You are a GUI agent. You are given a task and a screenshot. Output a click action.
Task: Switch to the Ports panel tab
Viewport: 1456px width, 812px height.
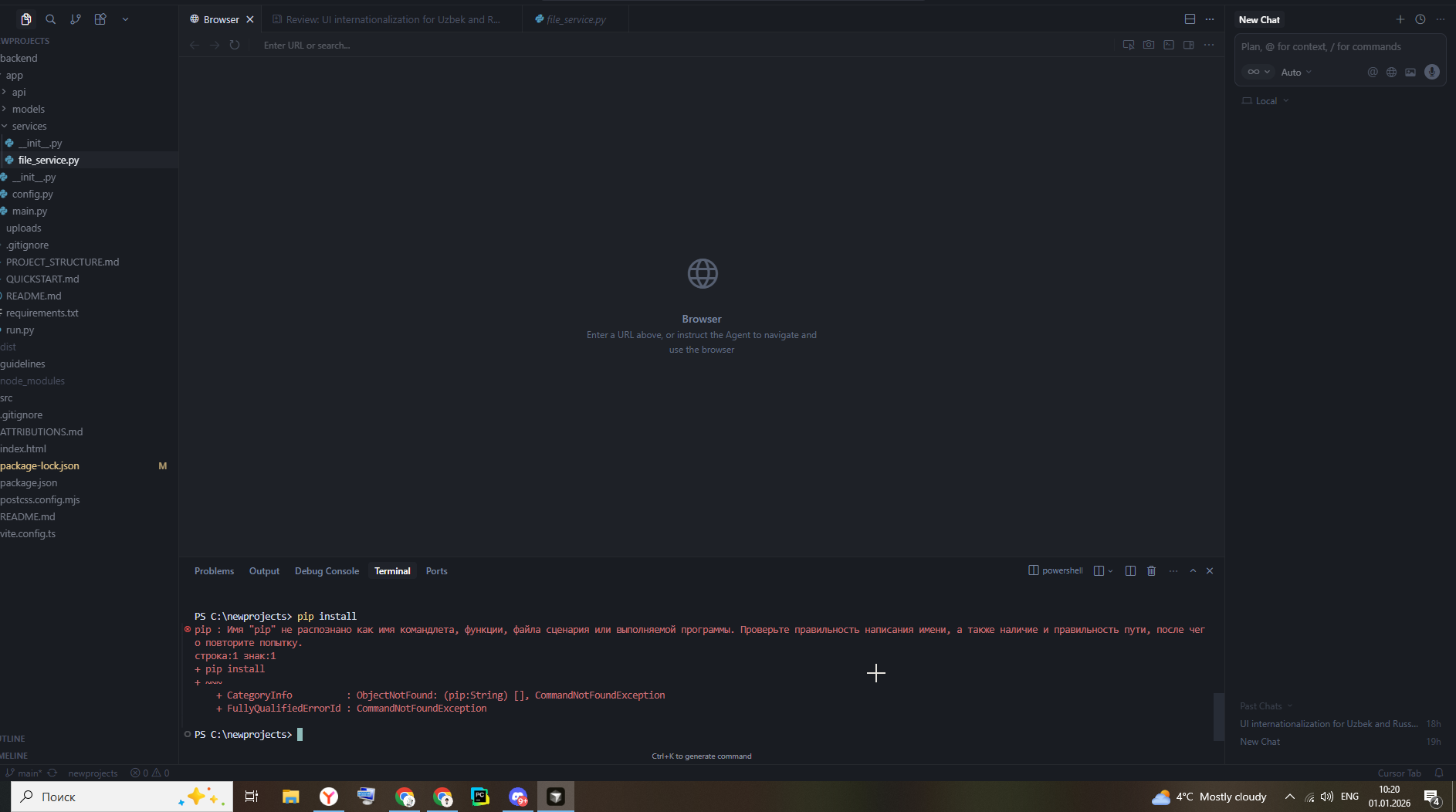tap(436, 571)
